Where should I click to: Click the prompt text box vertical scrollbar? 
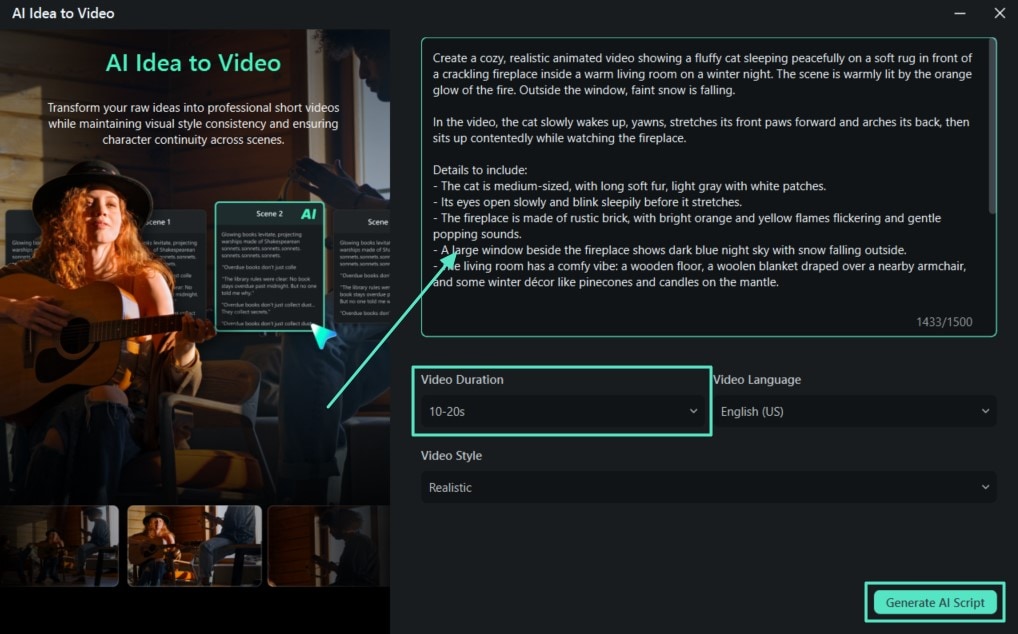coord(991,127)
